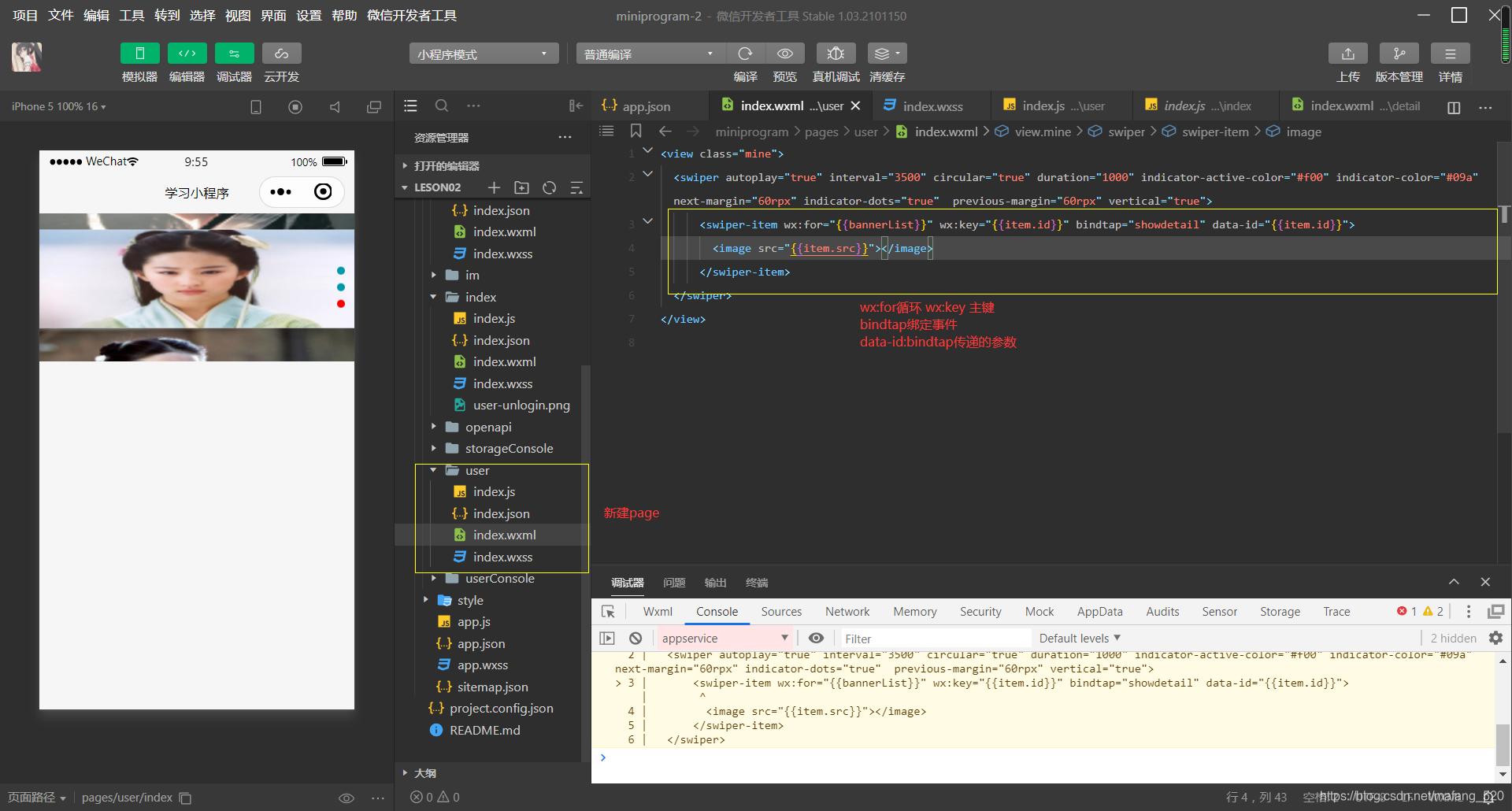Toggle the simulator panel (模拟器) button
The width and height of the screenshot is (1512, 811).
click(x=139, y=54)
